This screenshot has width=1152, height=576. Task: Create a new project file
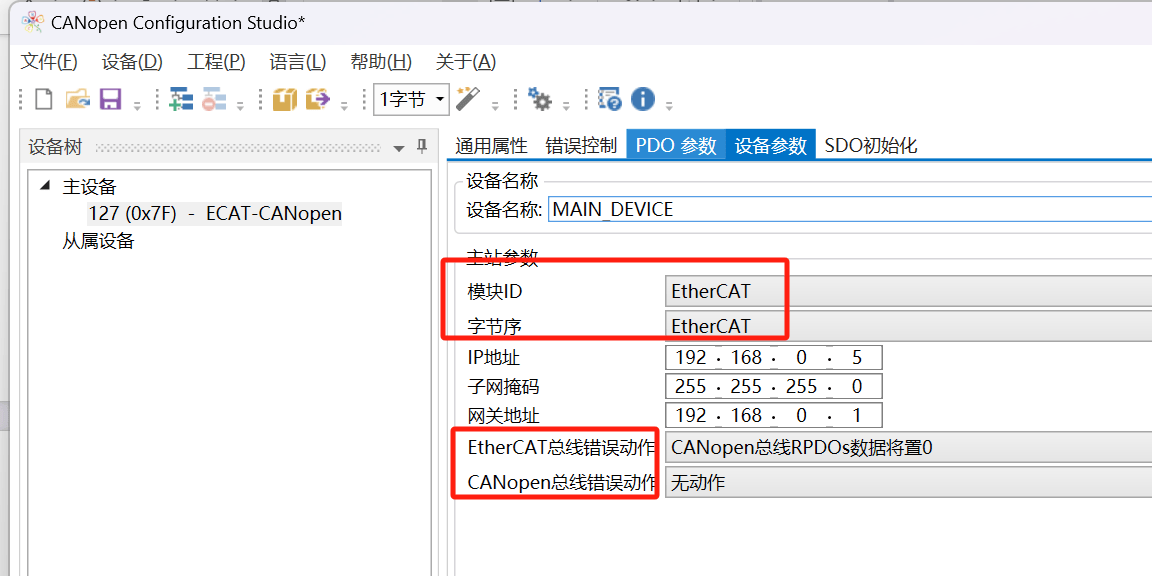tap(43, 99)
